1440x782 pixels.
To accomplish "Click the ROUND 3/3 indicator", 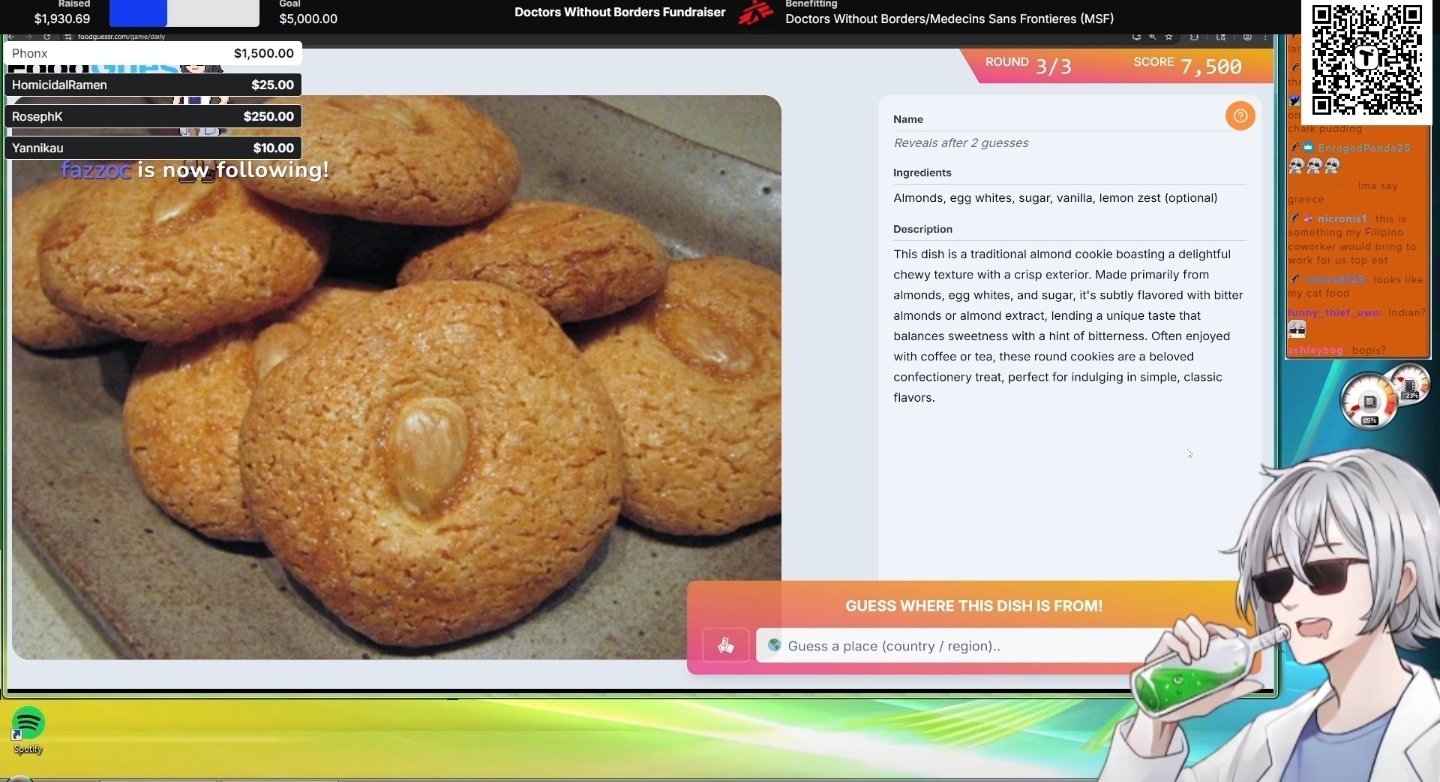I will click(1028, 66).
